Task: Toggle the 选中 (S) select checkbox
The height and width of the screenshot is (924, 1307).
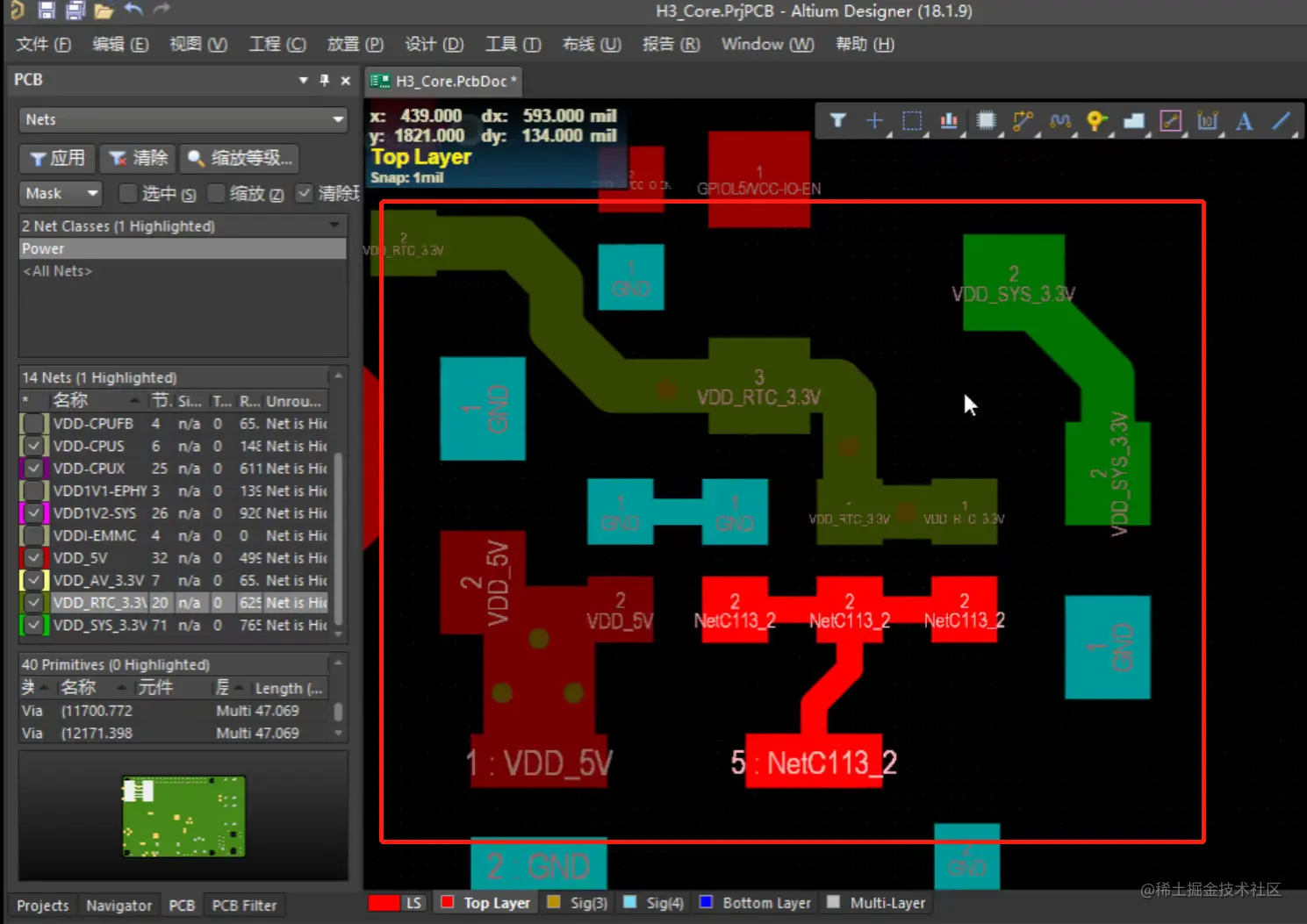Action: tap(128, 193)
